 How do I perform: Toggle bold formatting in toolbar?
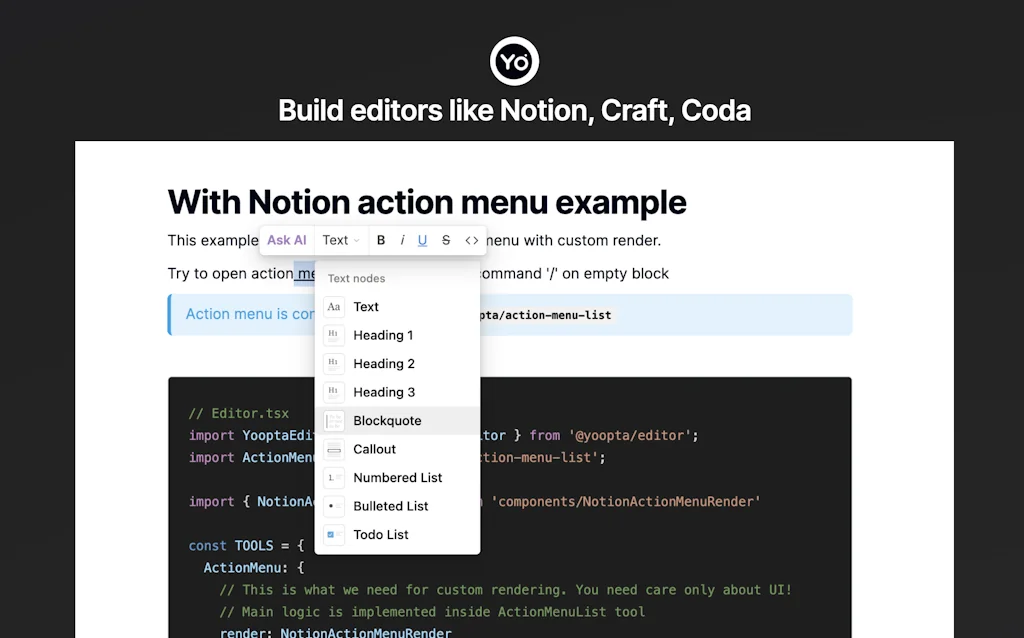[381, 240]
